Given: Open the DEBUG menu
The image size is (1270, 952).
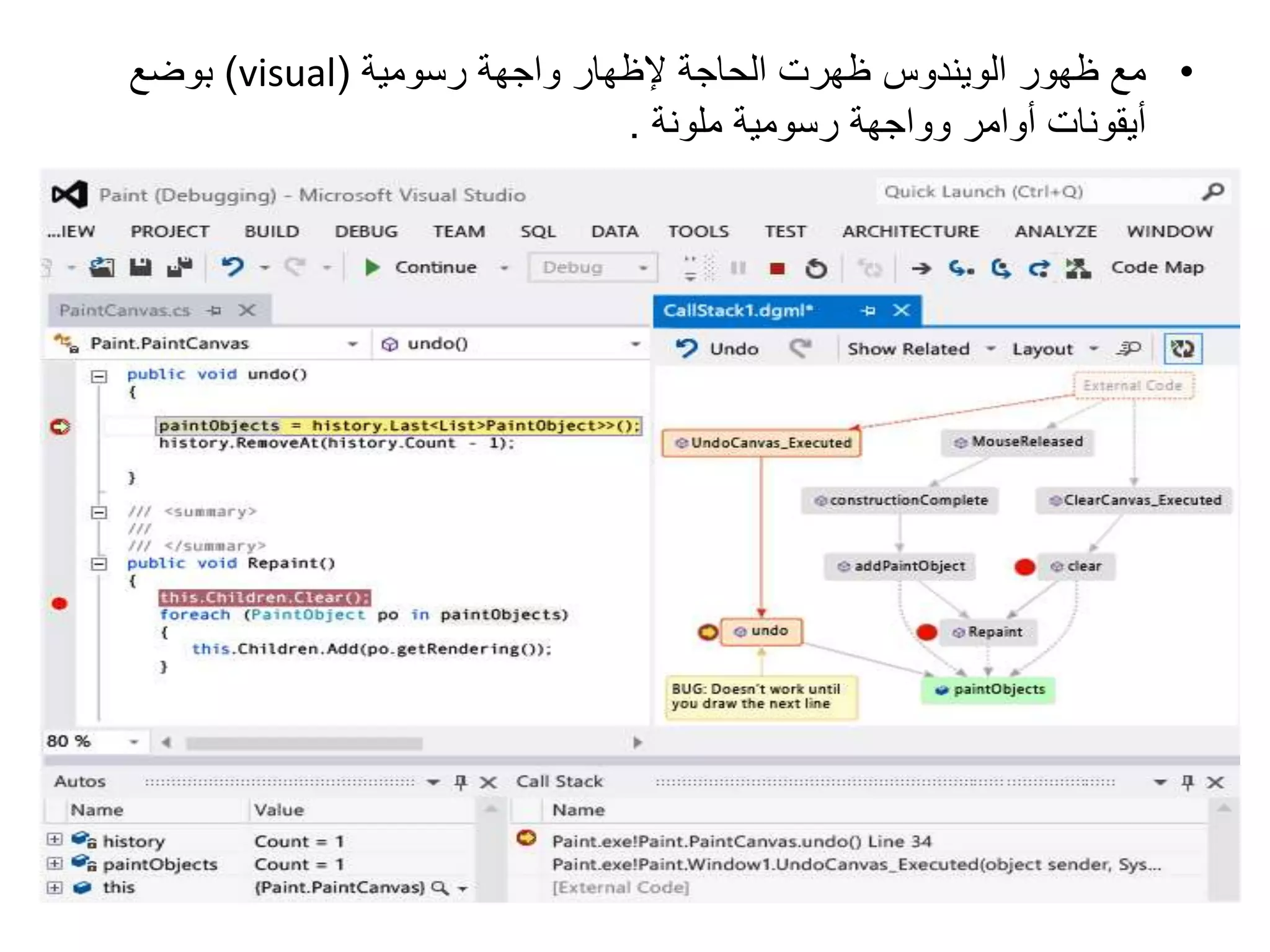Looking at the screenshot, I should coord(366,231).
